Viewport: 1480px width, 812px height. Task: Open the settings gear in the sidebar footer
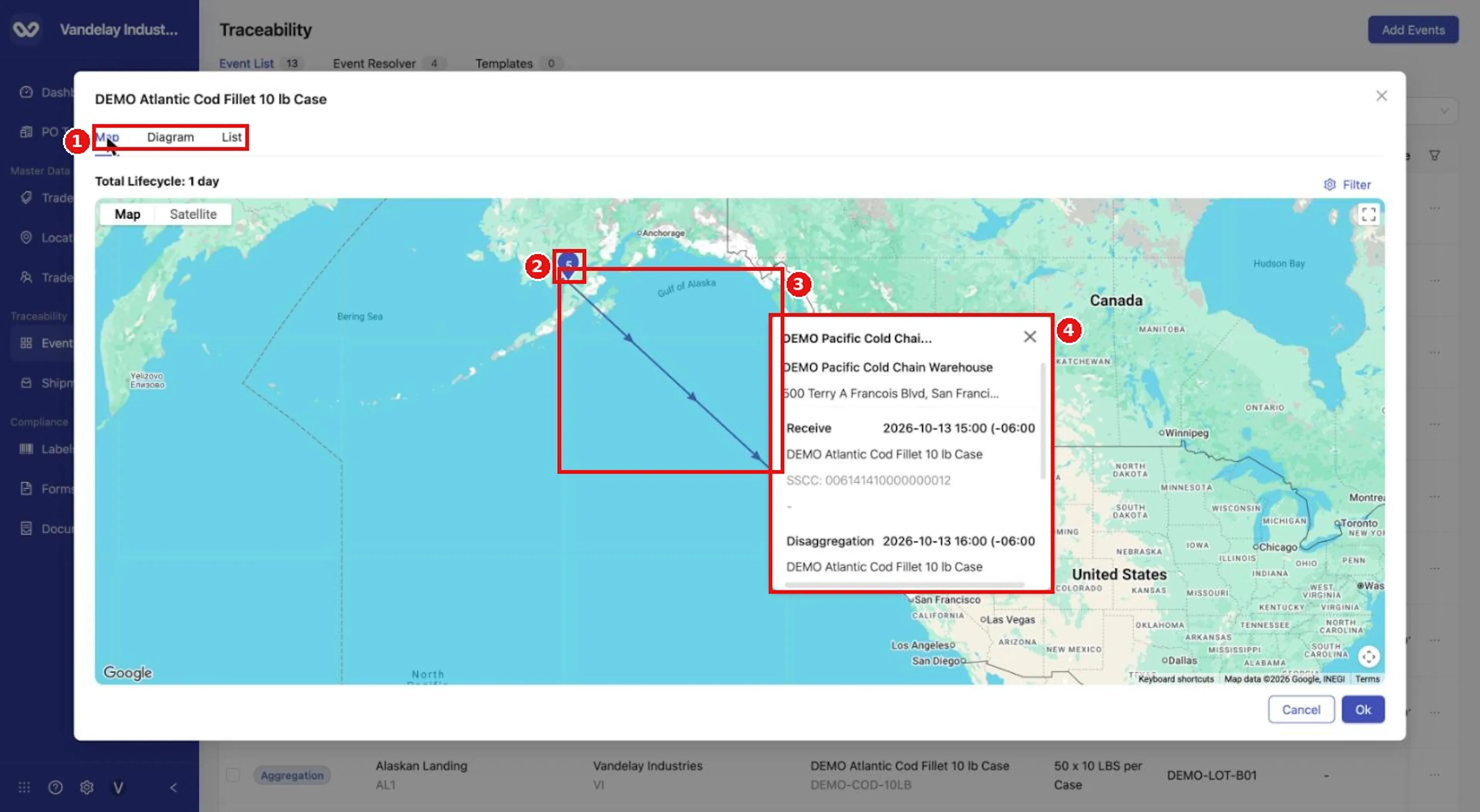[x=87, y=787]
